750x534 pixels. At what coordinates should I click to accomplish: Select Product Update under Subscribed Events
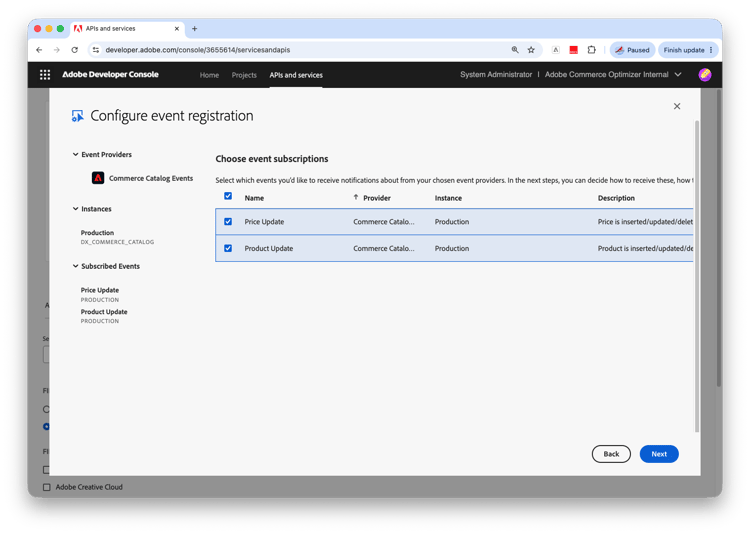click(x=104, y=316)
